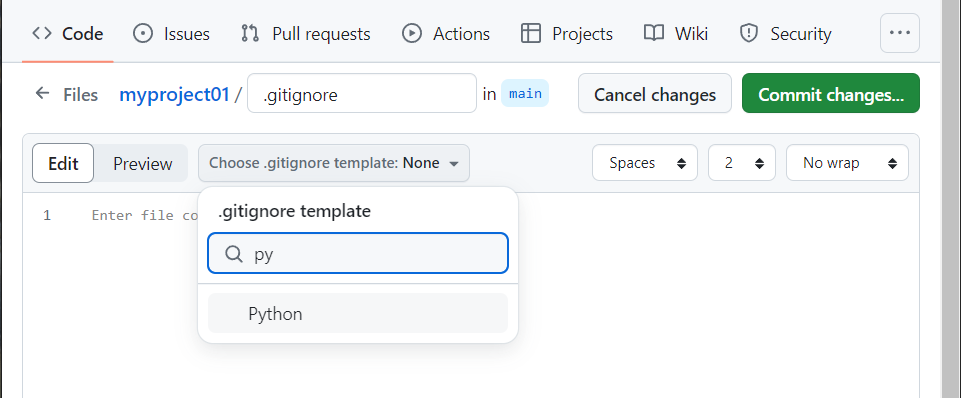This screenshot has width=961, height=398.
Task: Open the Code tab
Action: pos(67,33)
